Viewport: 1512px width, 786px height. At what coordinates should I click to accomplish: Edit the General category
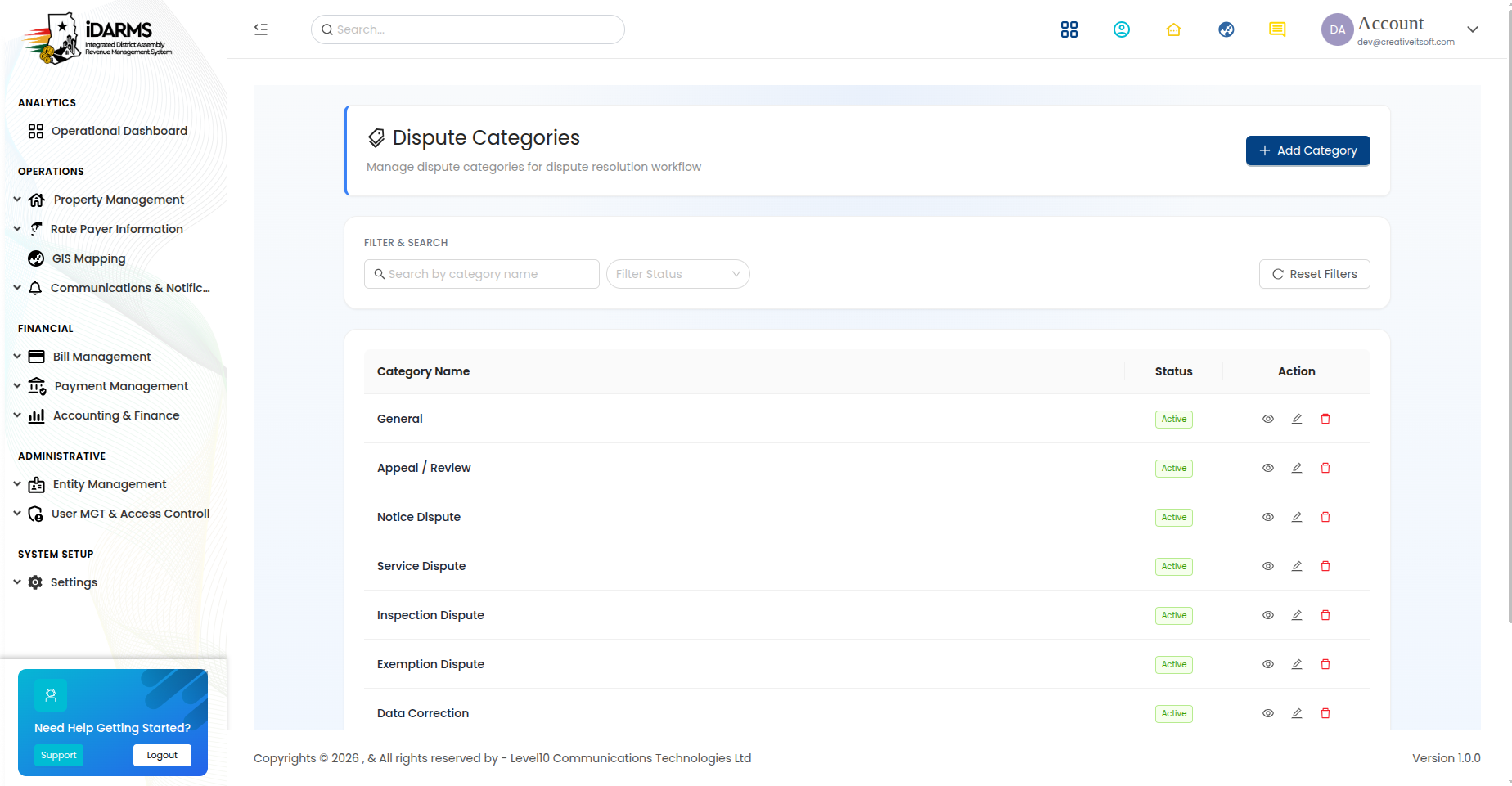(1297, 419)
